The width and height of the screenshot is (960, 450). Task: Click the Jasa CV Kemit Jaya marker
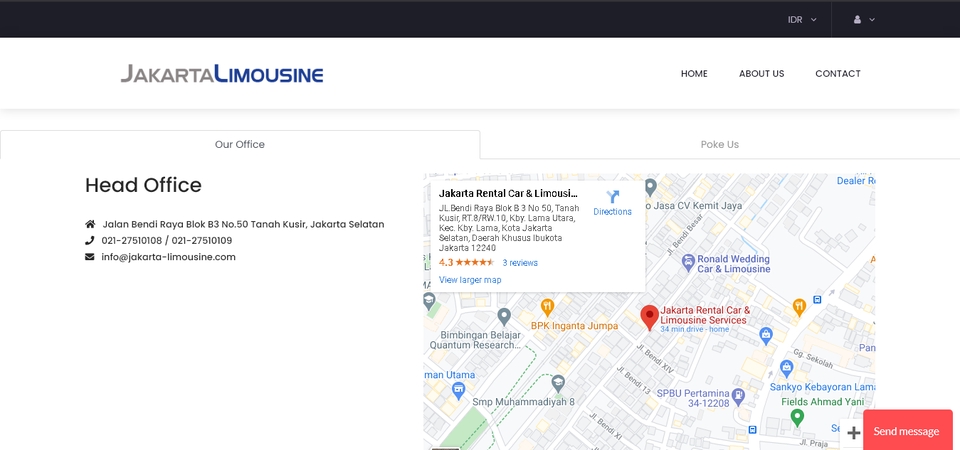[650, 187]
